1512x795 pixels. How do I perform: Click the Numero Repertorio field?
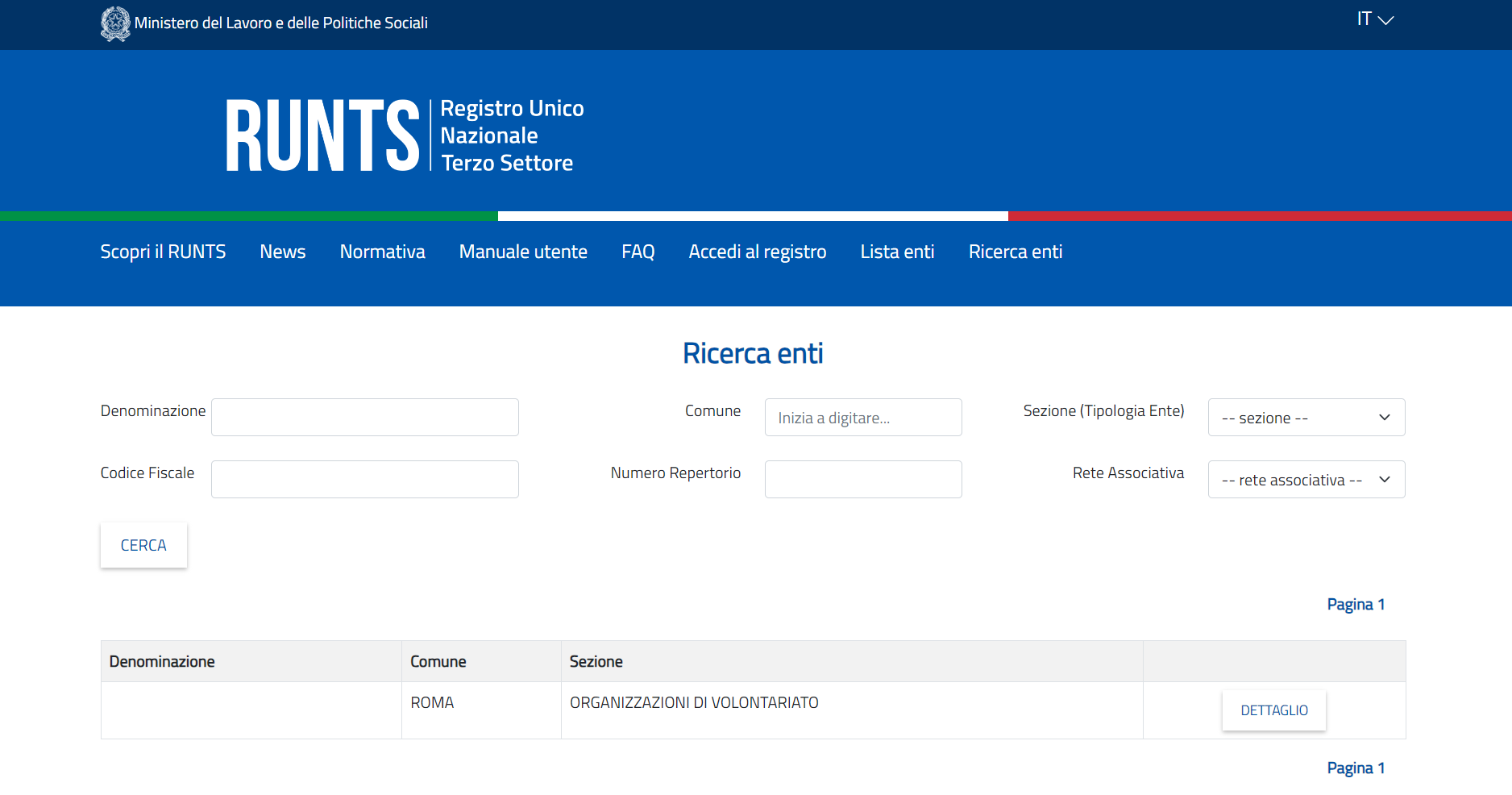863,479
